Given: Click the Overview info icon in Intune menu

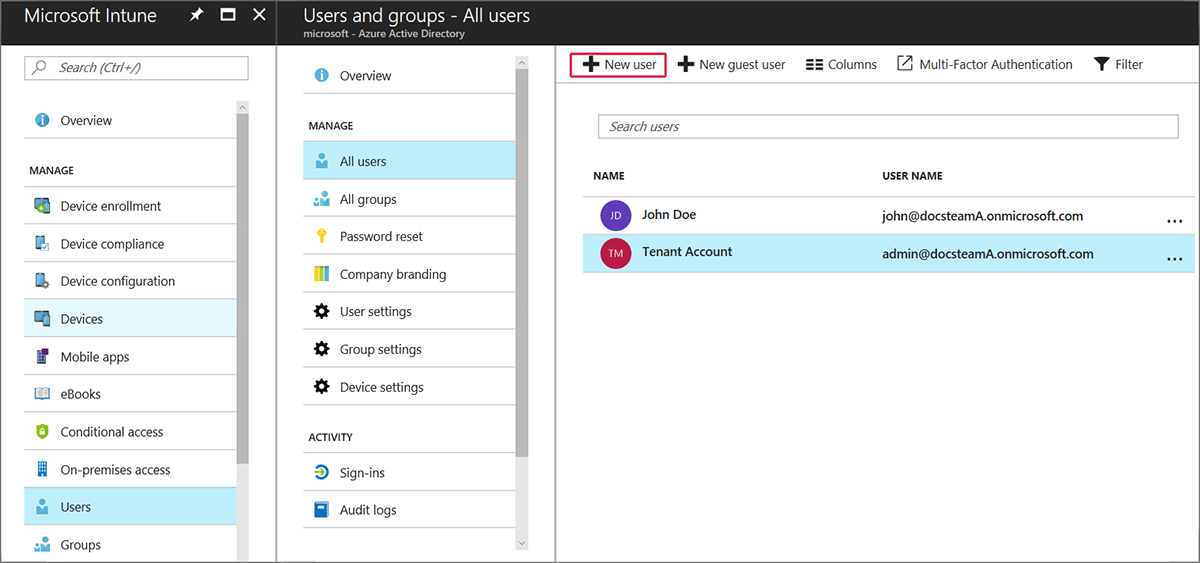Looking at the screenshot, I should tap(42, 120).
